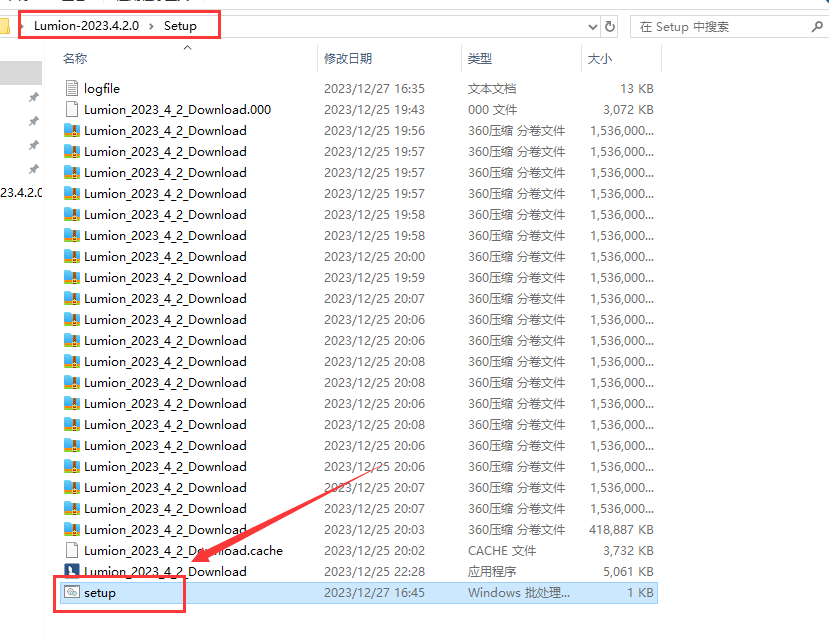829x638 pixels.
Task: Select the Lumion_2023_4_2_Download.cache file name
Action: pyautogui.click(x=183, y=550)
